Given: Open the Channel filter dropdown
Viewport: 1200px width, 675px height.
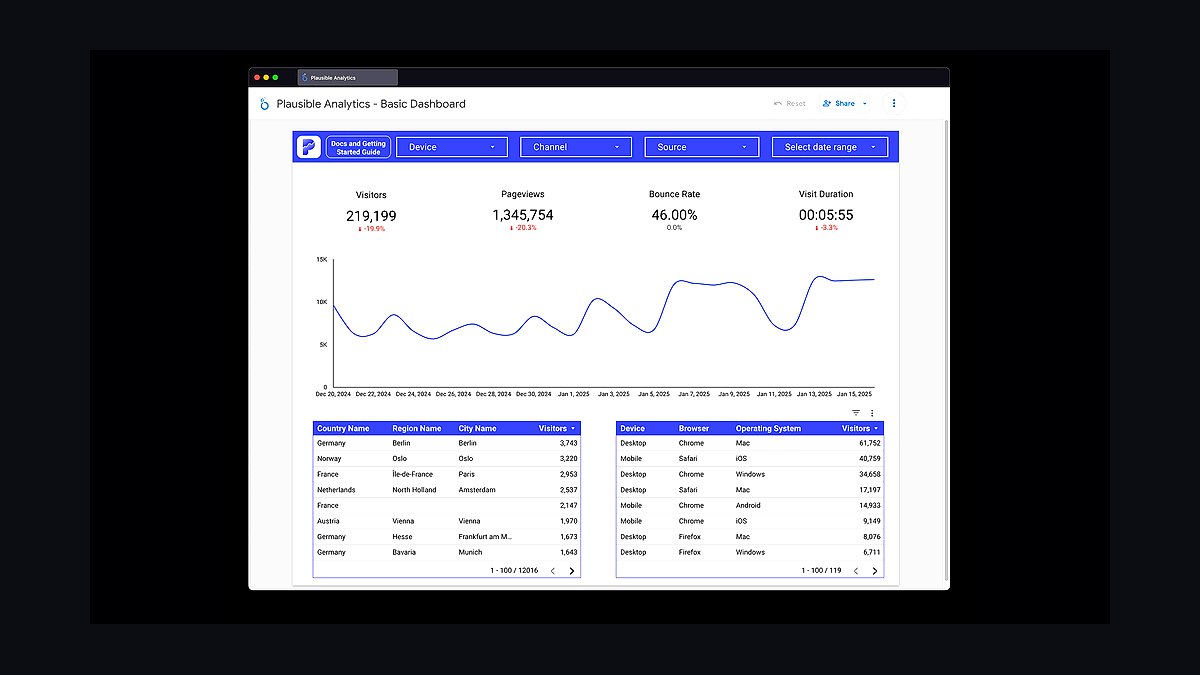Looking at the screenshot, I should point(576,147).
